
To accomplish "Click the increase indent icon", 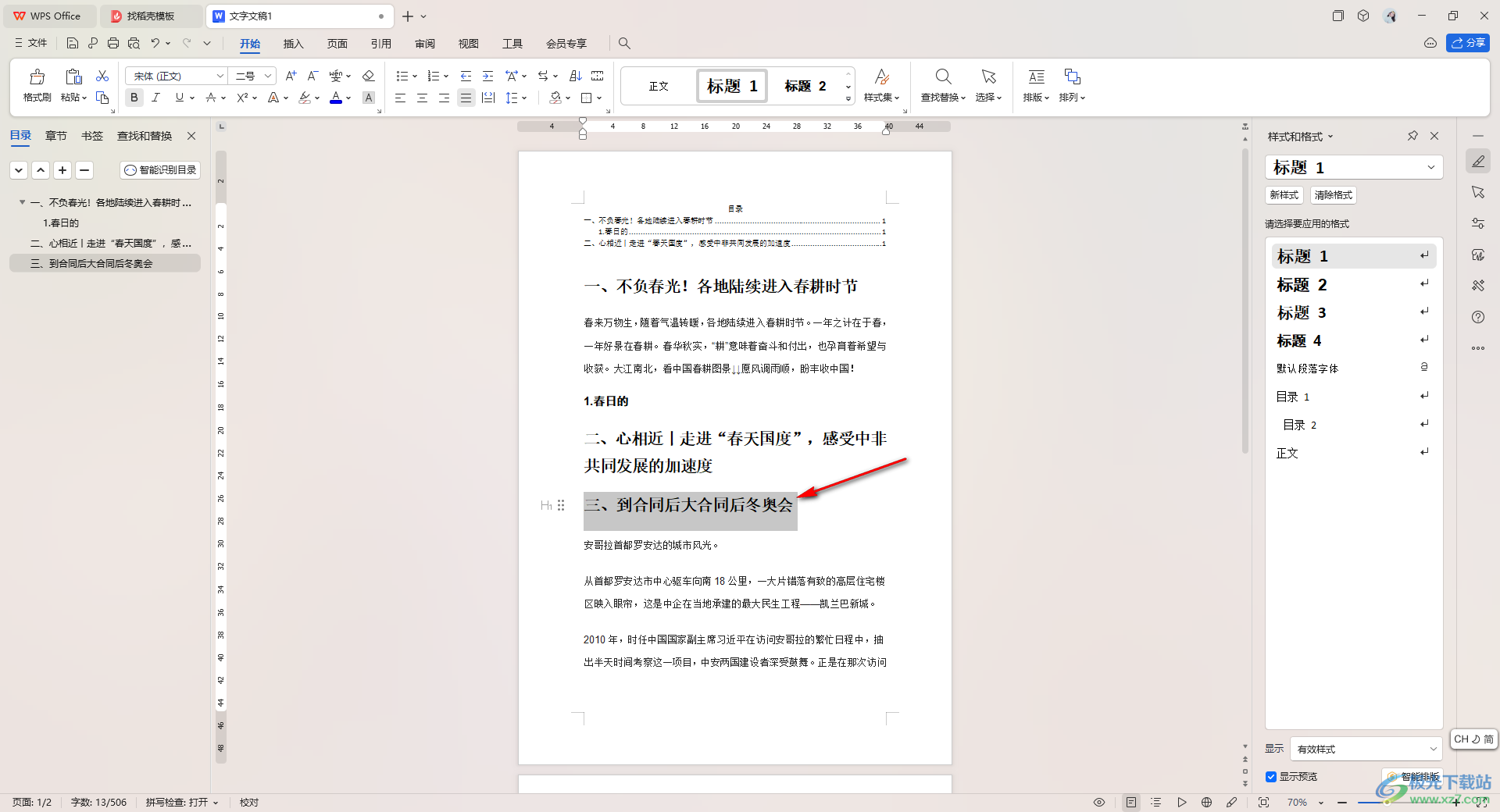I will pyautogui.click(x=487, y=76).
